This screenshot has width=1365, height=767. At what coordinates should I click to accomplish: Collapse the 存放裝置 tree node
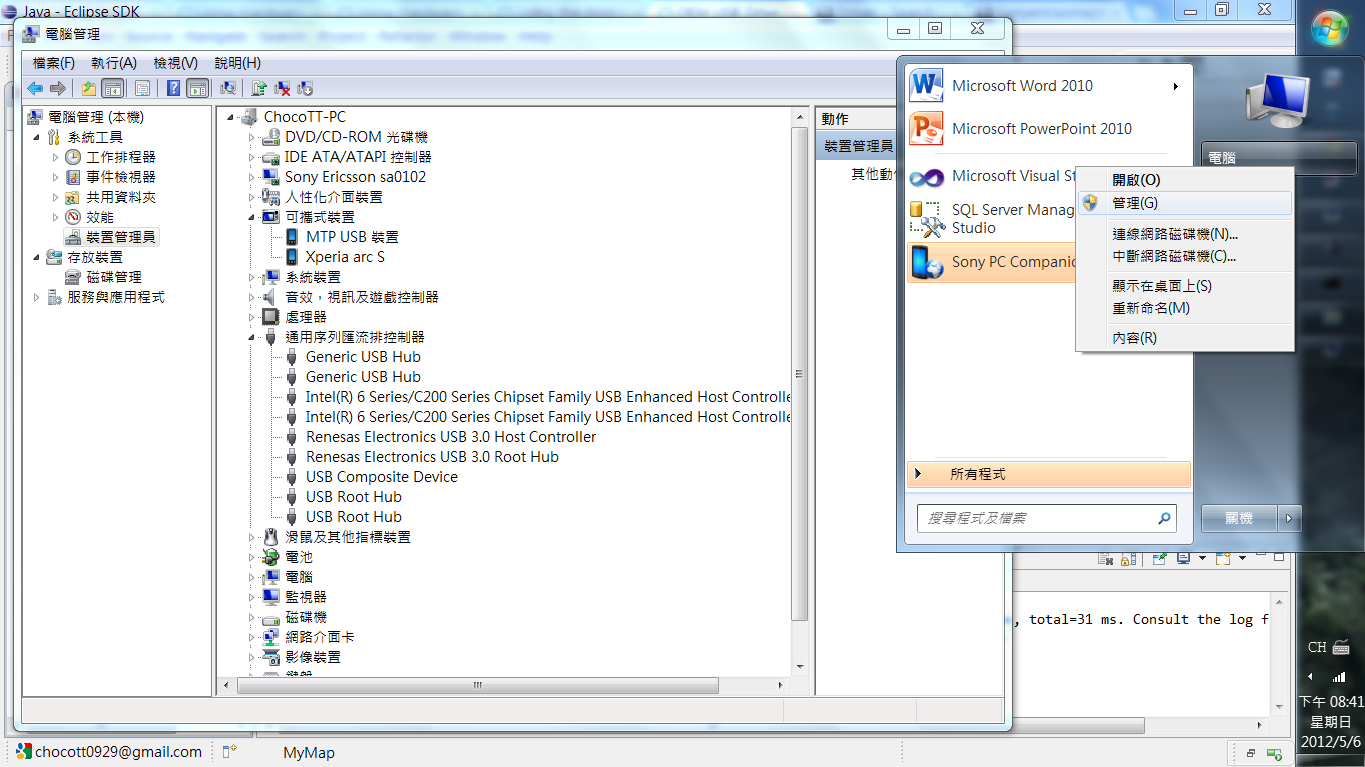click(38, 257)
